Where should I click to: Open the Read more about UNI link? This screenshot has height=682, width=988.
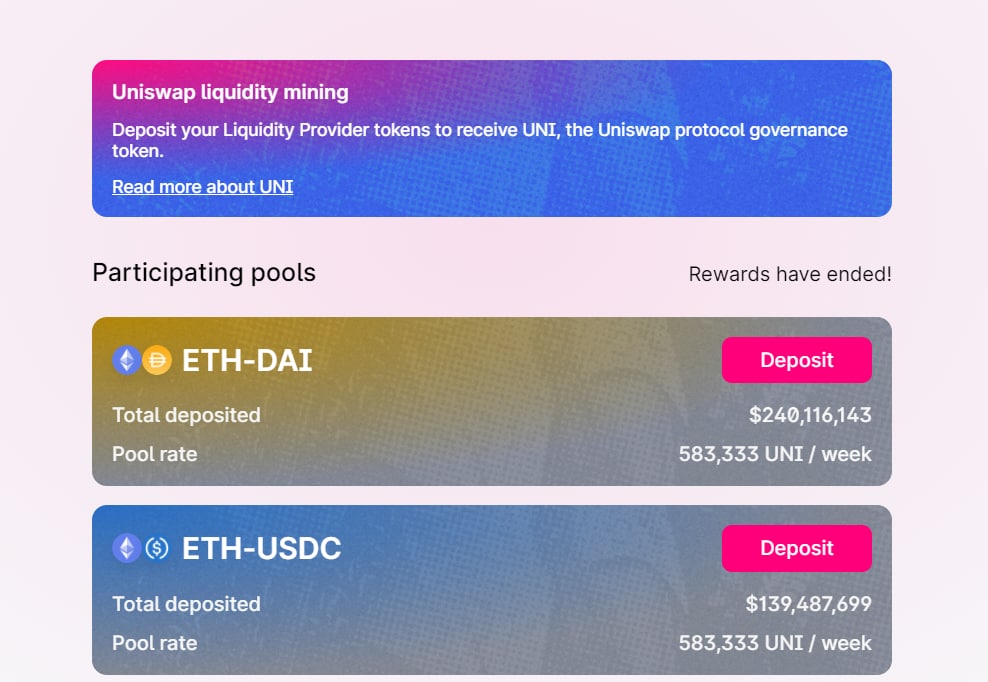[202, 187]
